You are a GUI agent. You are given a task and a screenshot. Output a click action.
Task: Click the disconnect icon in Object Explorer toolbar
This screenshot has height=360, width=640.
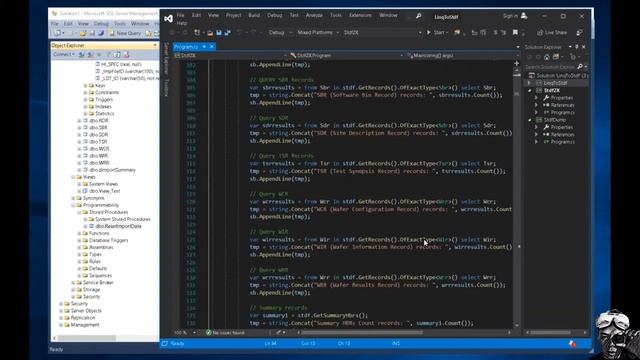coord(90,54)
